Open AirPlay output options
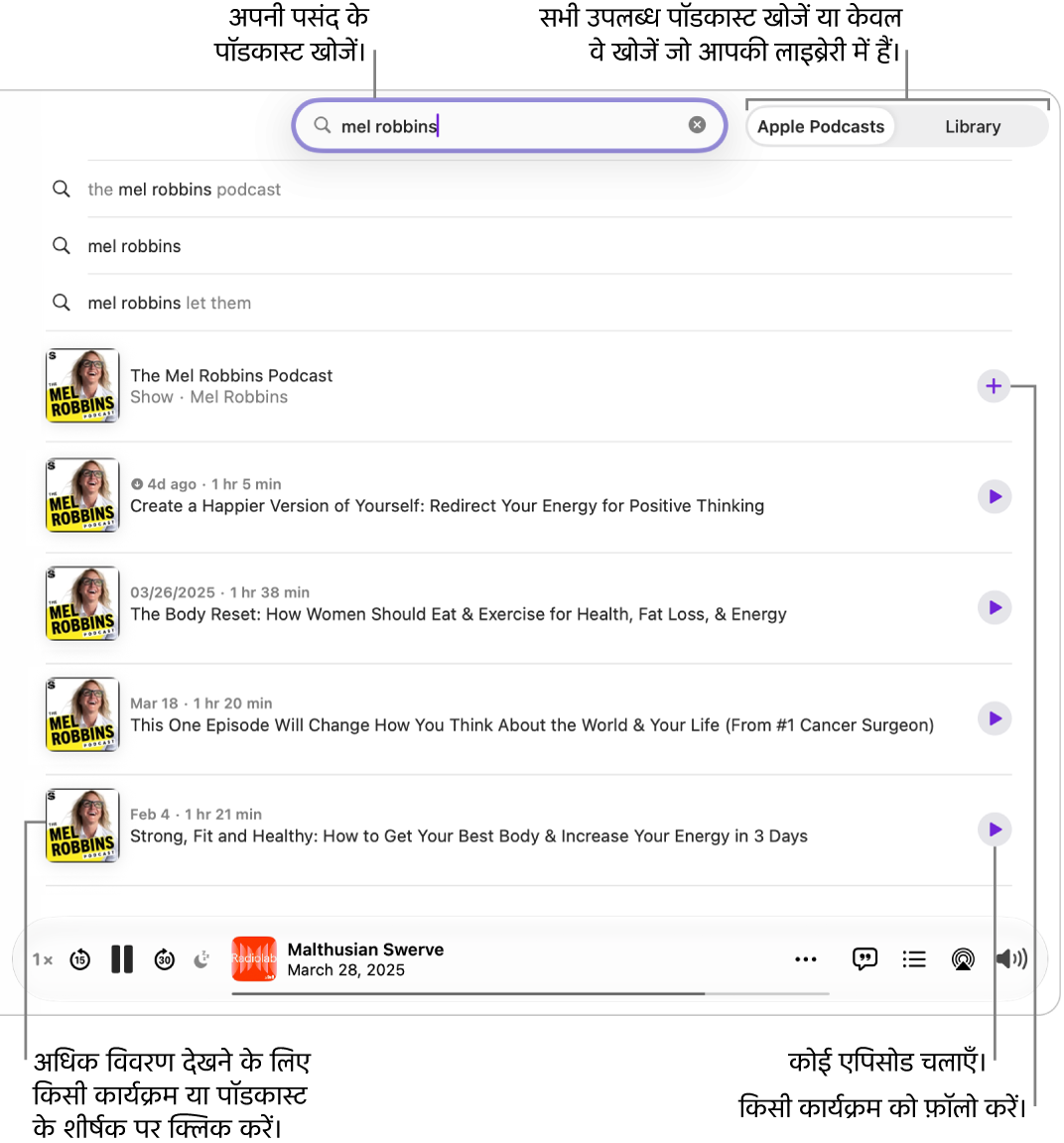This screenshot has height=1143, width=1064. pos(963,959)
